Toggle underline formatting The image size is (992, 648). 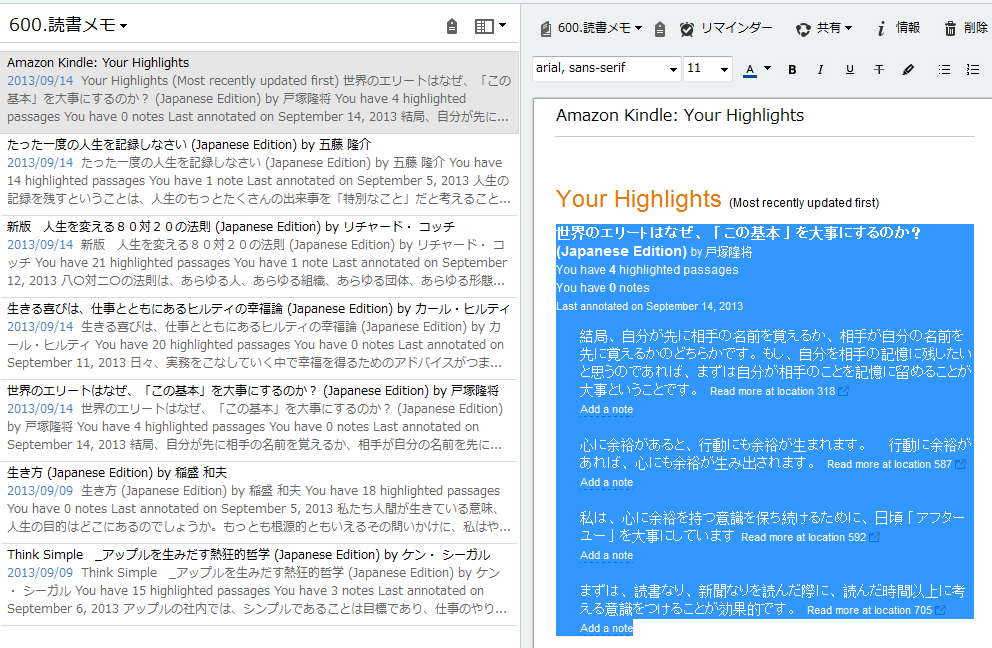coord(850,70)
